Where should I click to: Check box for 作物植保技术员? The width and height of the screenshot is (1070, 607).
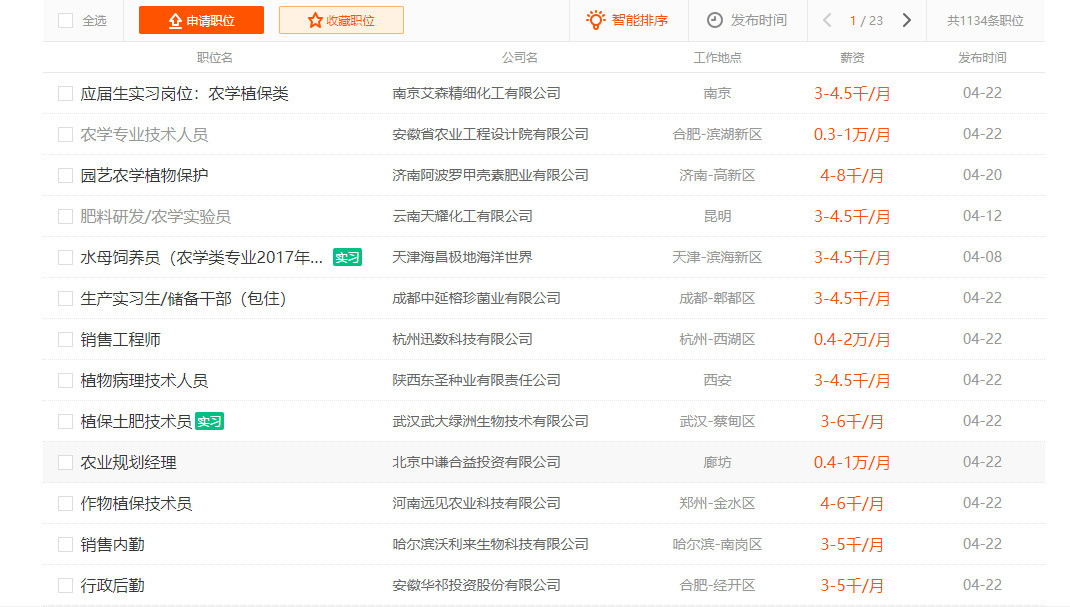[x=66, y=503]
